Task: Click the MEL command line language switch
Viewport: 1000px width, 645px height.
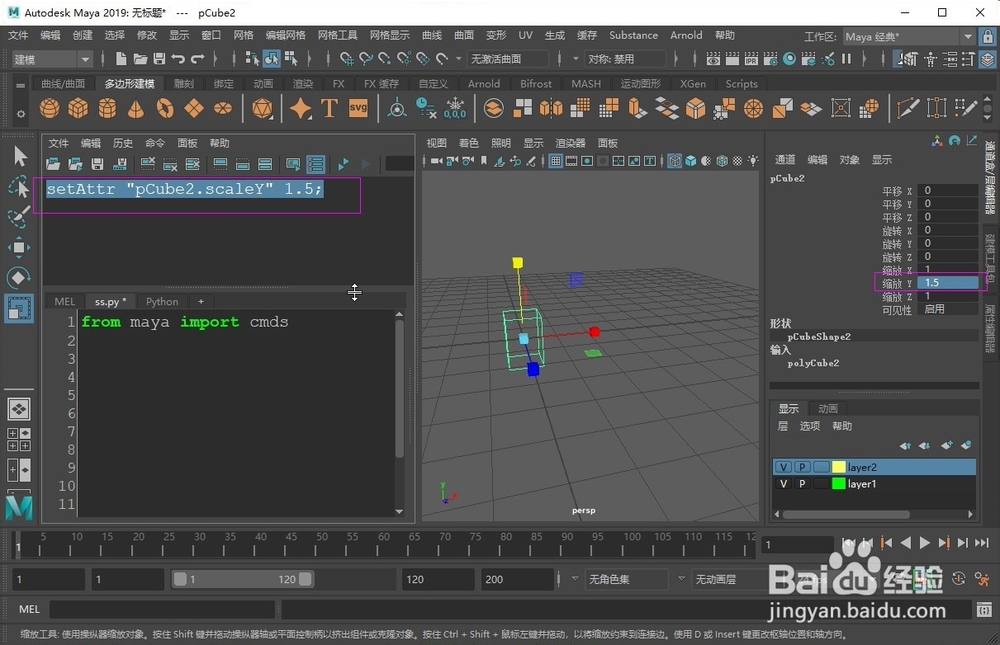Action: pos(29,609)
